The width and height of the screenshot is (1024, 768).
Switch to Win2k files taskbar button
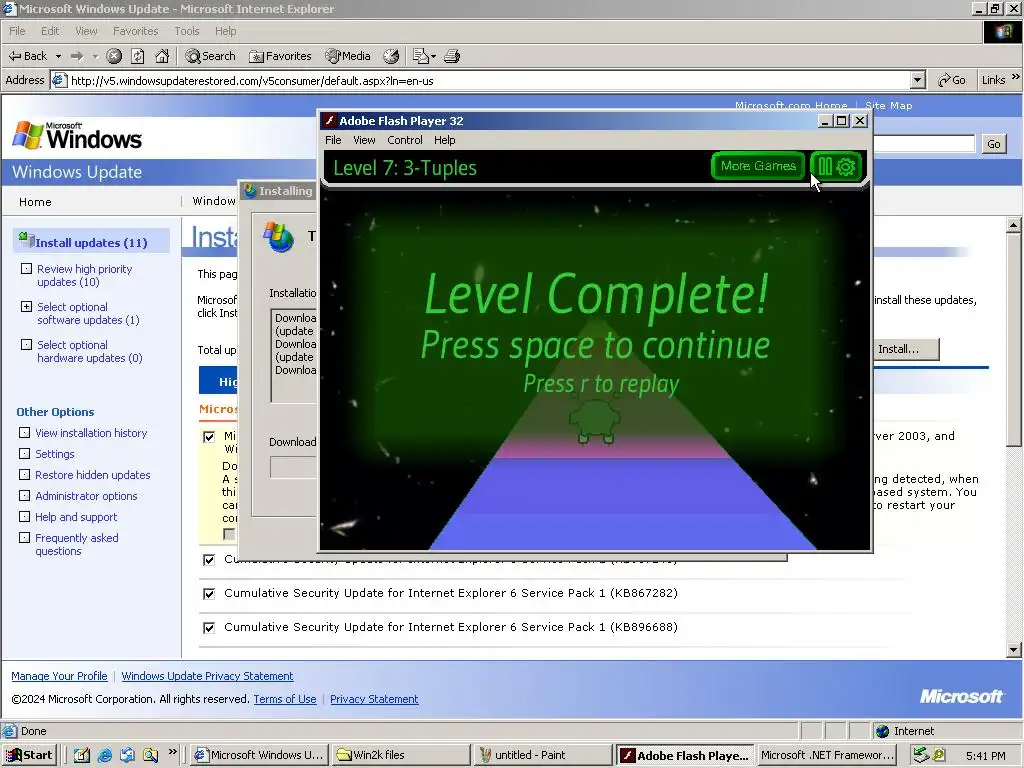[x=400, y=755]
